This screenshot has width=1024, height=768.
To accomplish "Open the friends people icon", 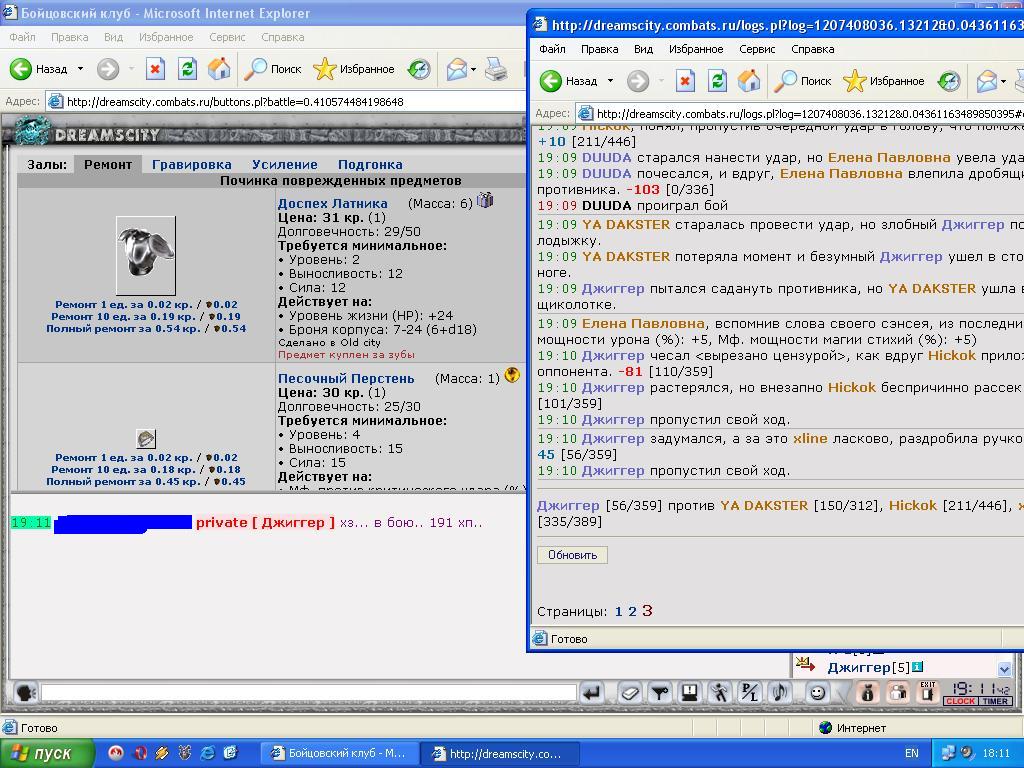I will 898,692.
